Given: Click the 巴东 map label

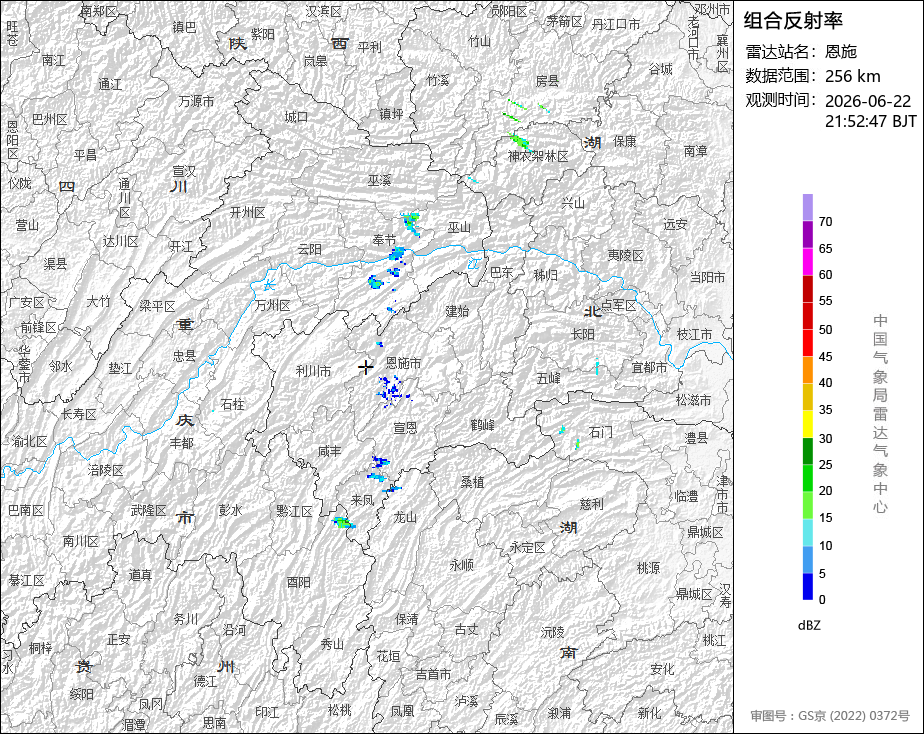Looking at the screenshot, I should point(502,272).
